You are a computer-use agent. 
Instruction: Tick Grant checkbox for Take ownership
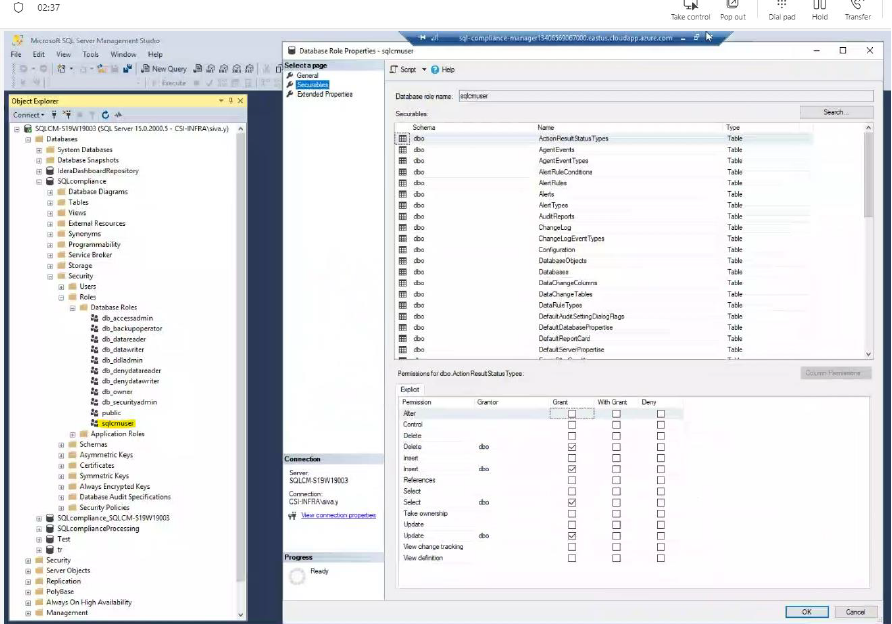tap(572, 514)
